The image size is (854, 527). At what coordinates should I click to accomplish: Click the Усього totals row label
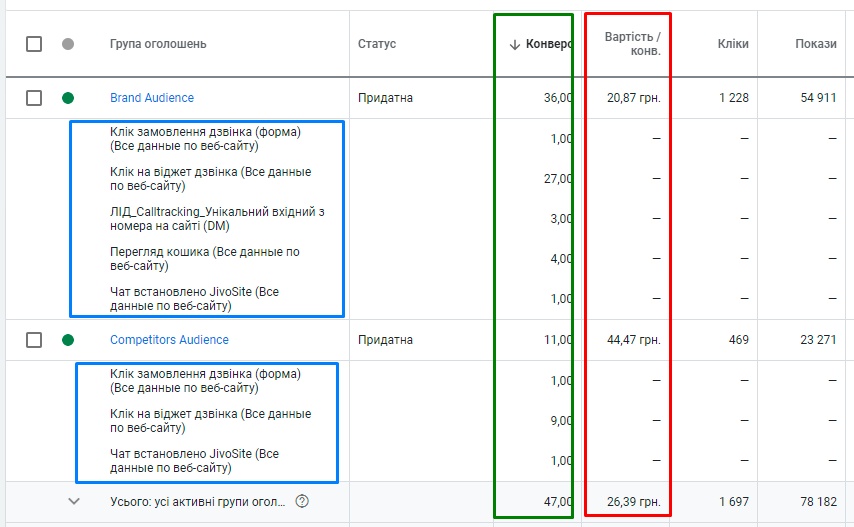tap(197, 502)
